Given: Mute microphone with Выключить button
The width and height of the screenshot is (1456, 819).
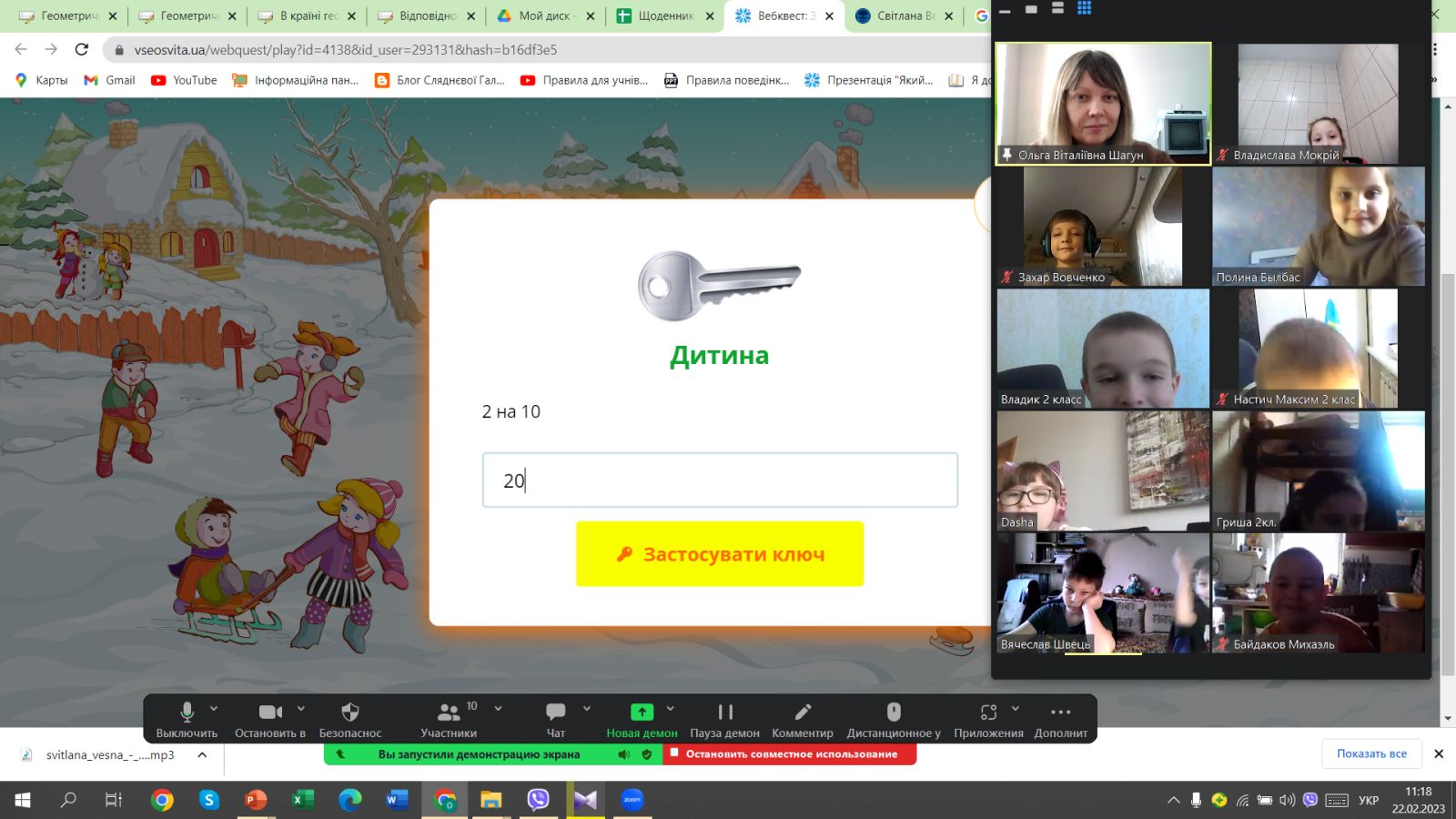Looking at the screenshot, I should pos(187,713).
